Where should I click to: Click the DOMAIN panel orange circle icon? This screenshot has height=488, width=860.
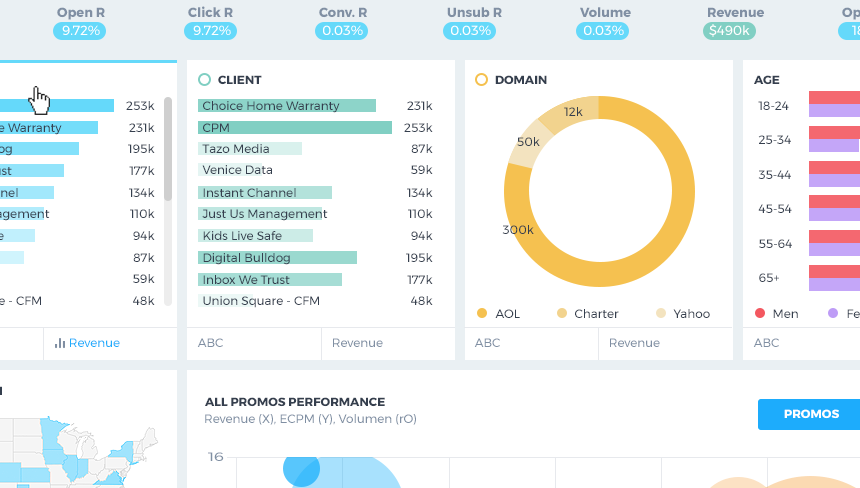coord(481,80)
